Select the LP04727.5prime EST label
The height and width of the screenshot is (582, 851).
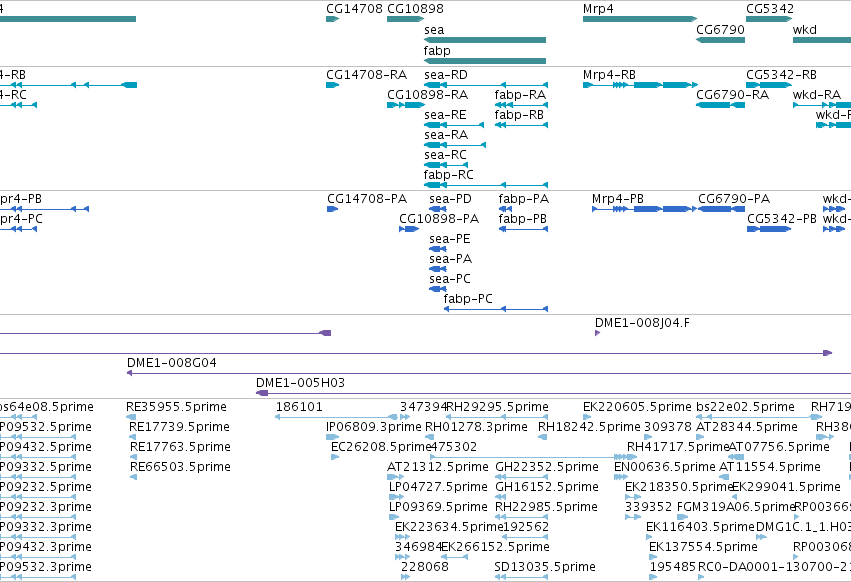(x=438, y=487)
